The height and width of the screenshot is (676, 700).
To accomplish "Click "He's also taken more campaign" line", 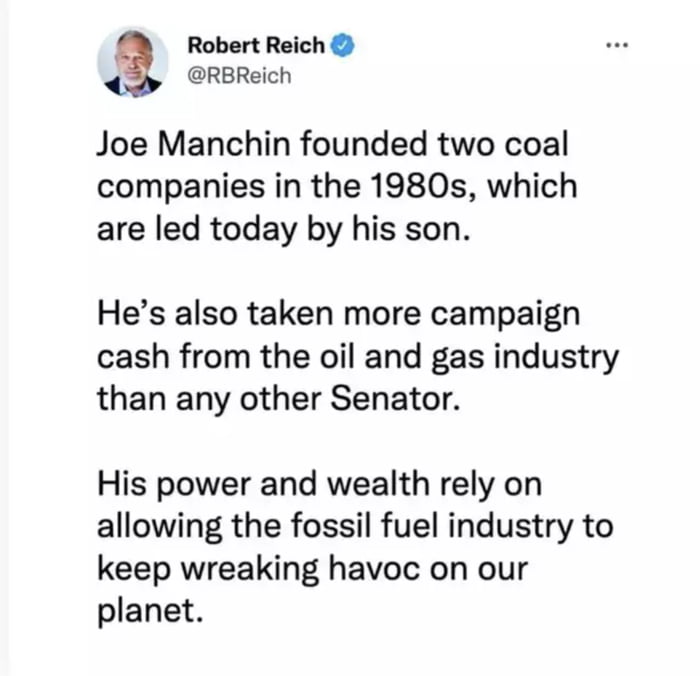I will point(338,314).
